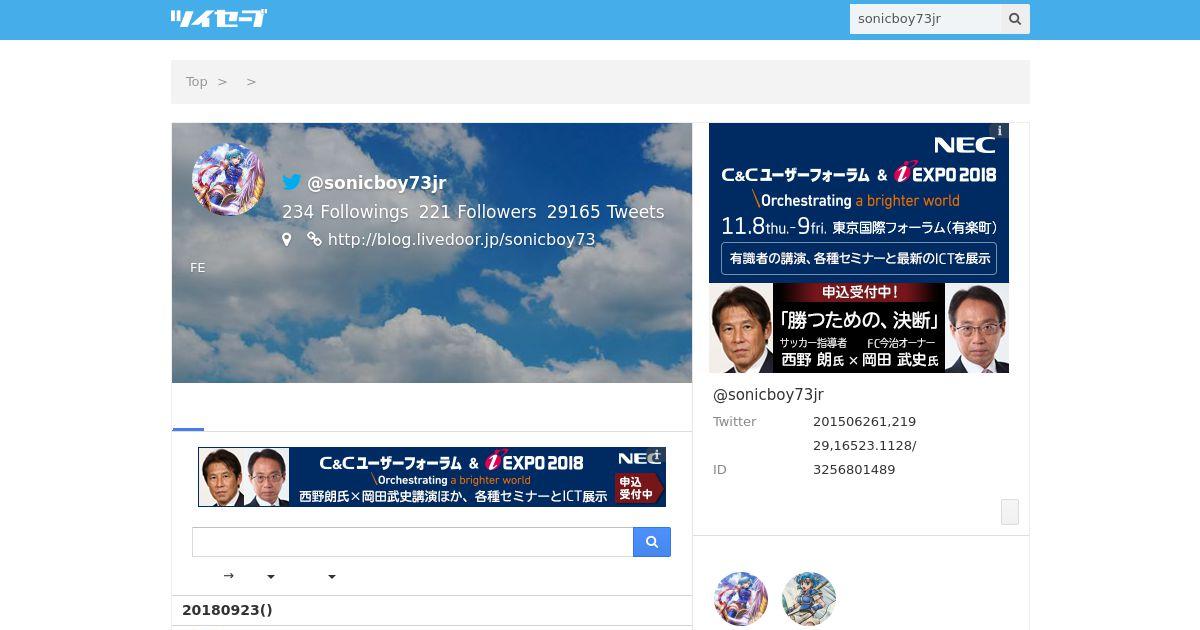Open the second avatar thumbnail in lower sidebar
This screenshot has width=1200, height=630.
click(809, 599)
